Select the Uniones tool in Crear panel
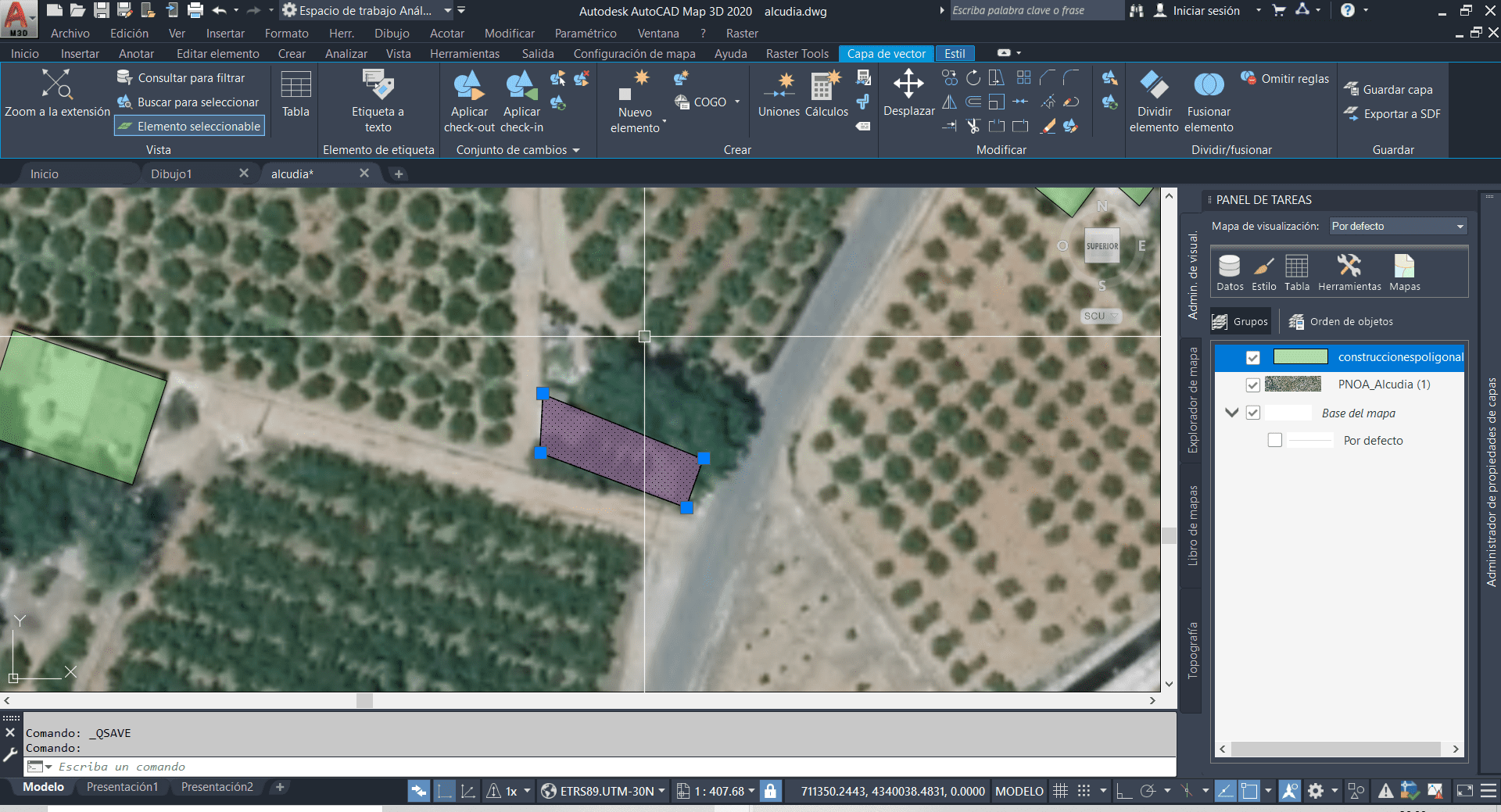Viewport: 1501px width, 812px height. click(779, 94)
